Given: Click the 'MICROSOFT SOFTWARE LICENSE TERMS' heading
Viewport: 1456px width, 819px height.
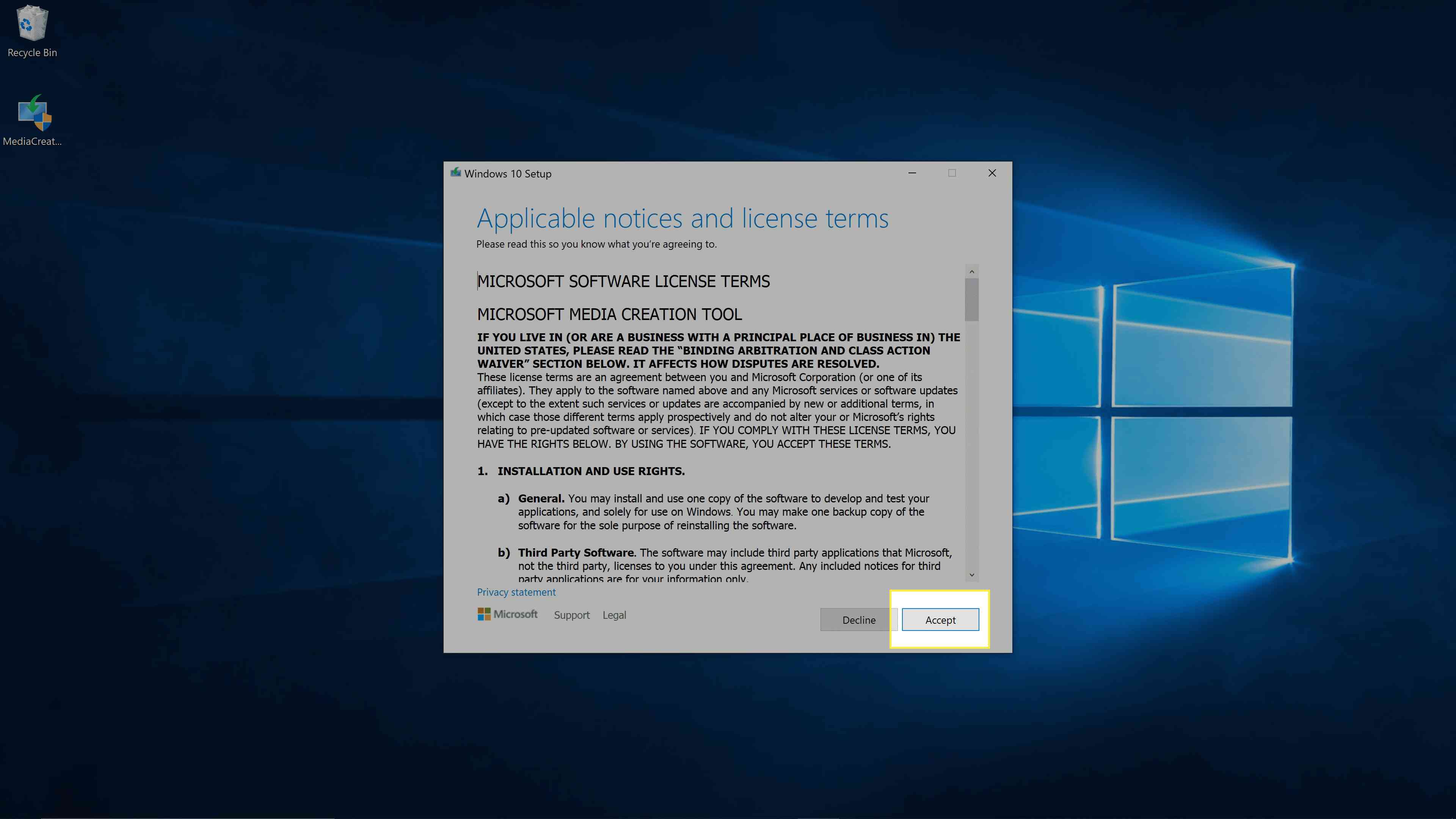Looking at the screenshot, I should [623, 281].
